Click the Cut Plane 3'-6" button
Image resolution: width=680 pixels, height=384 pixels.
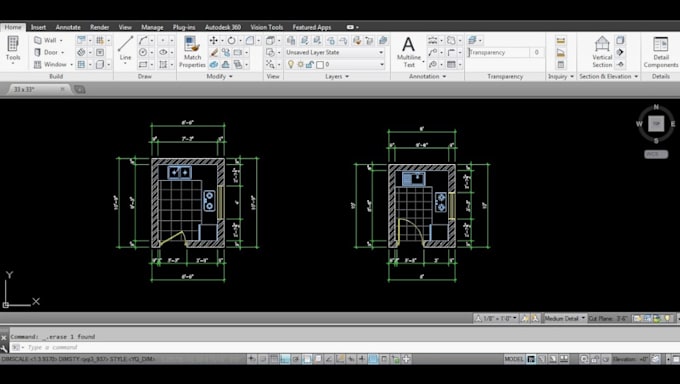coord(608,318)
